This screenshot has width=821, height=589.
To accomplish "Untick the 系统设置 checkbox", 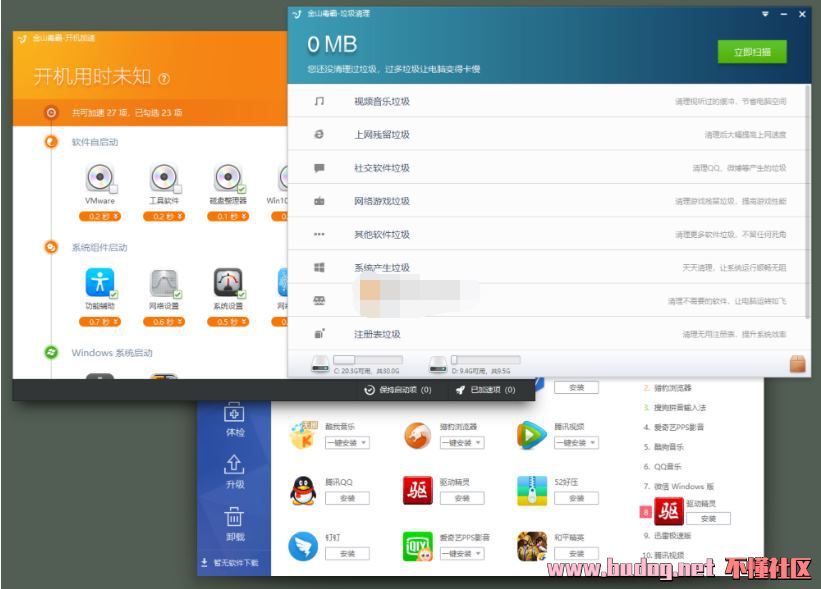I will tap(241, 294).
